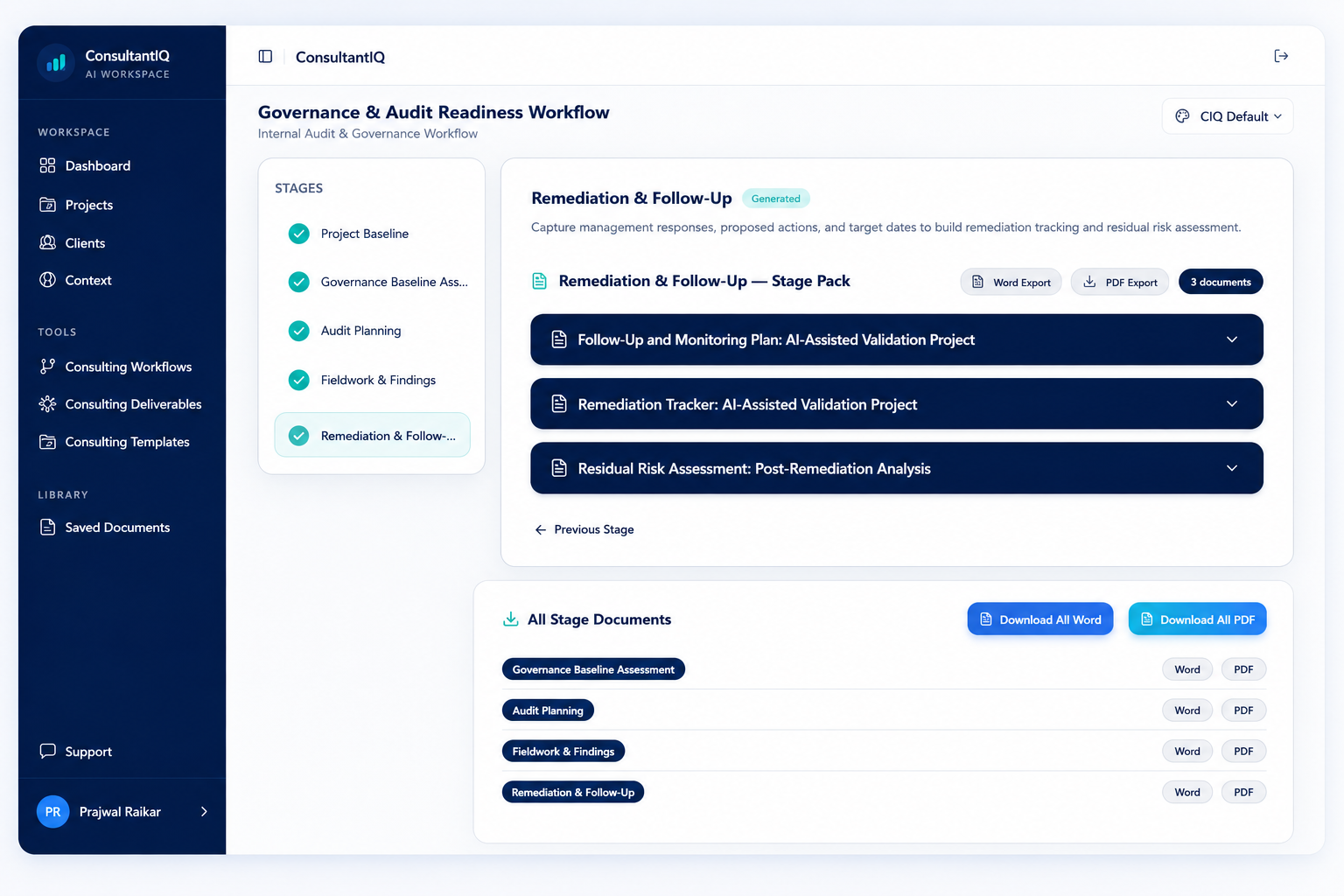
Task: Toggle the sidebar panel icon
Action: tap(265, 56)
